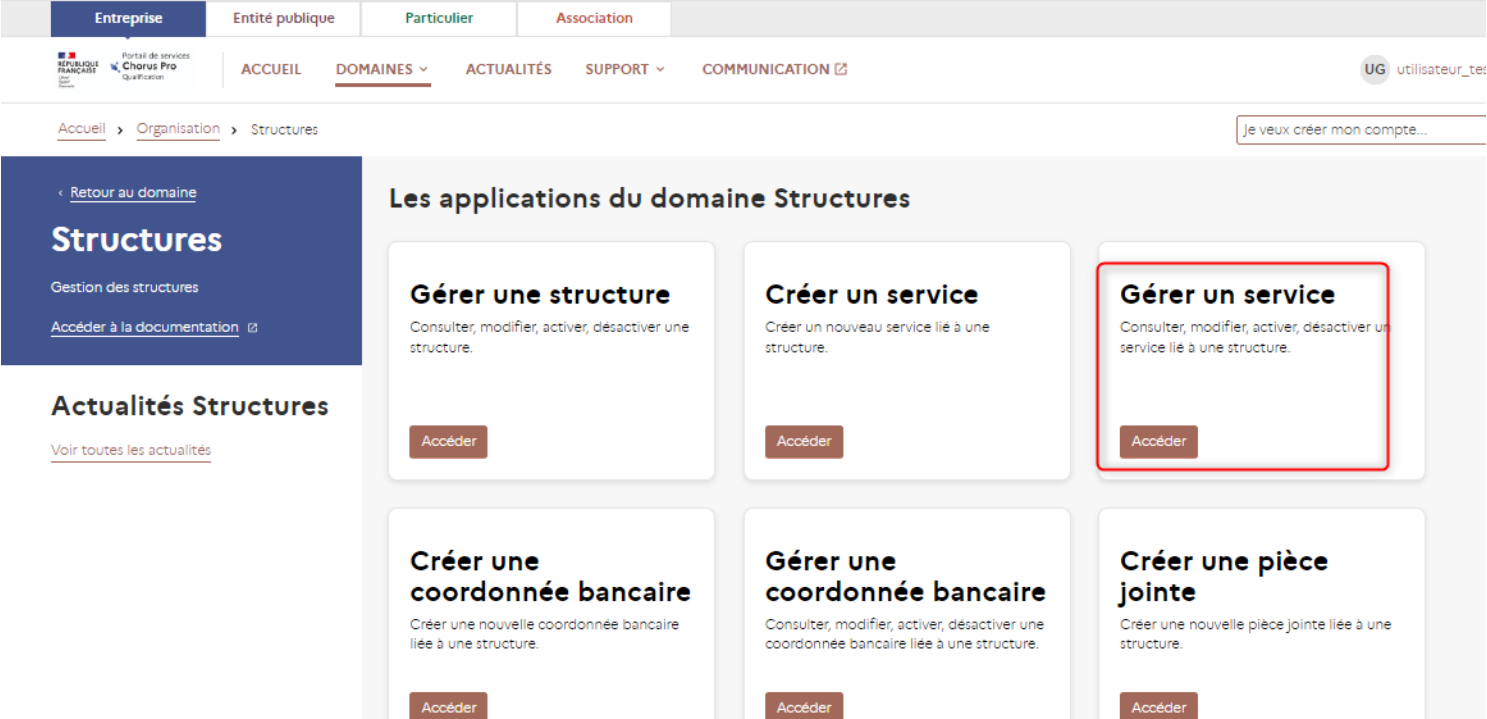Click external link icon beside Communication
Screen dimensions: 1487x719
pos(841,69)
